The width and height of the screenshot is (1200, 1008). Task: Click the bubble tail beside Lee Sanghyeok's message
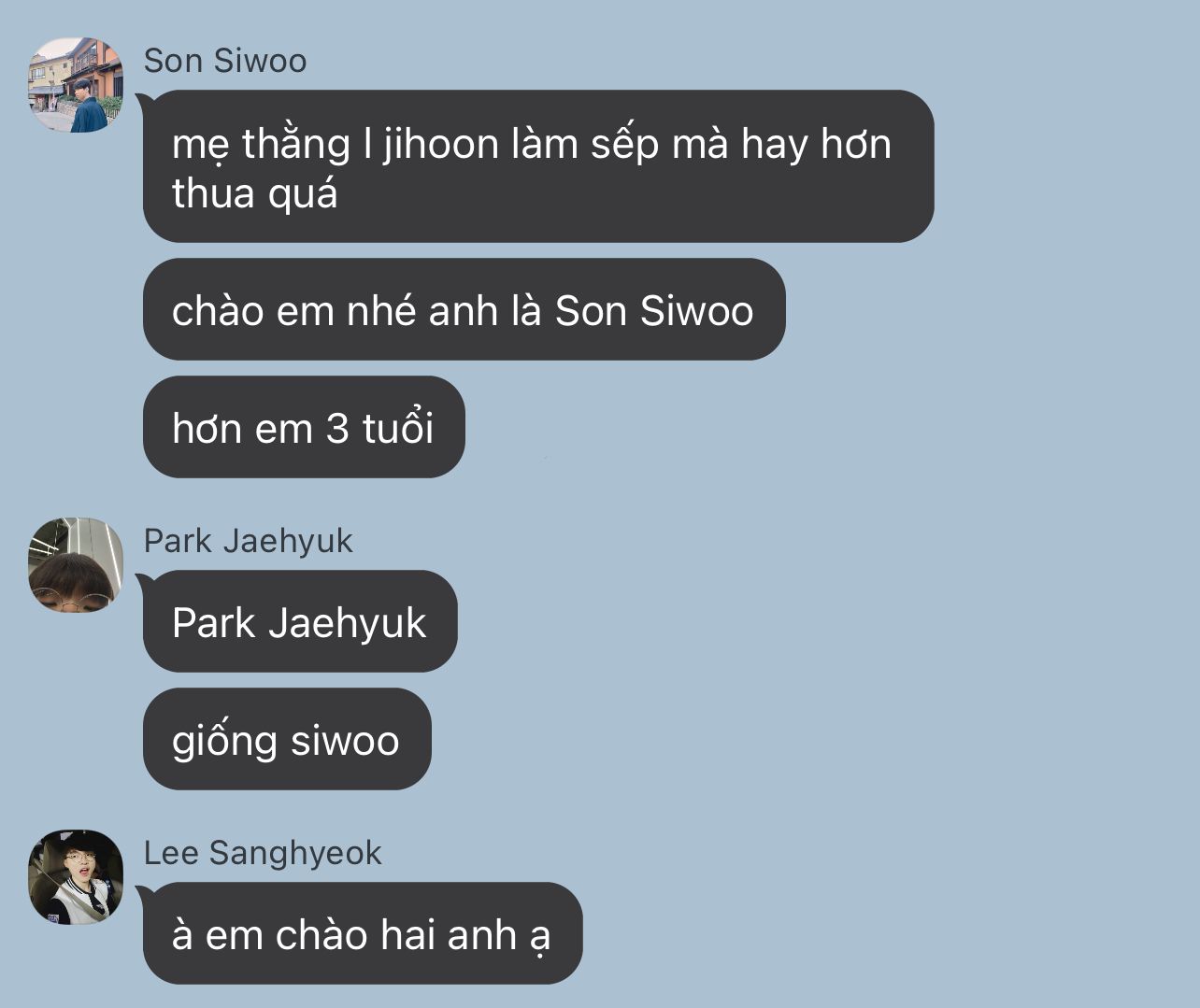tap(144, 891)
